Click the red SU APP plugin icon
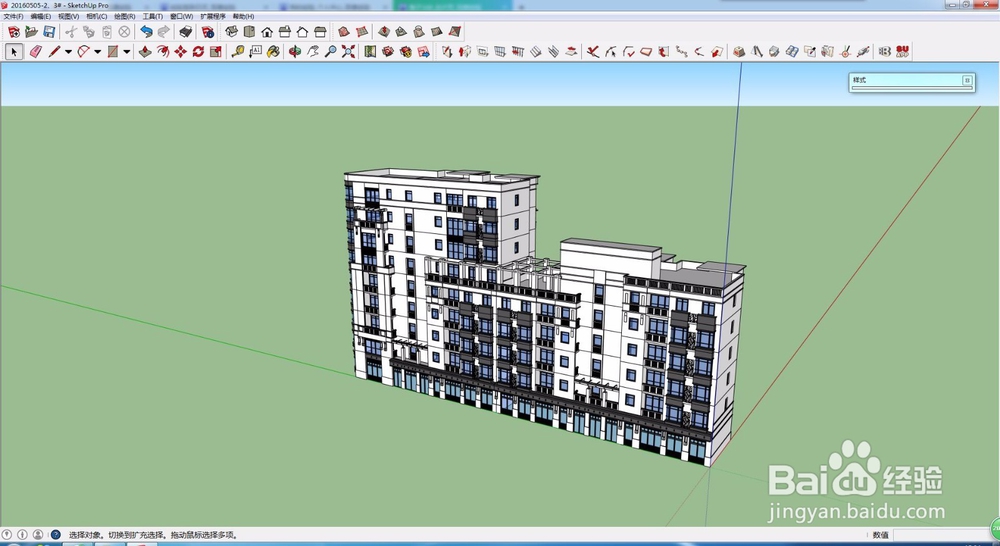 pos(902,52)
